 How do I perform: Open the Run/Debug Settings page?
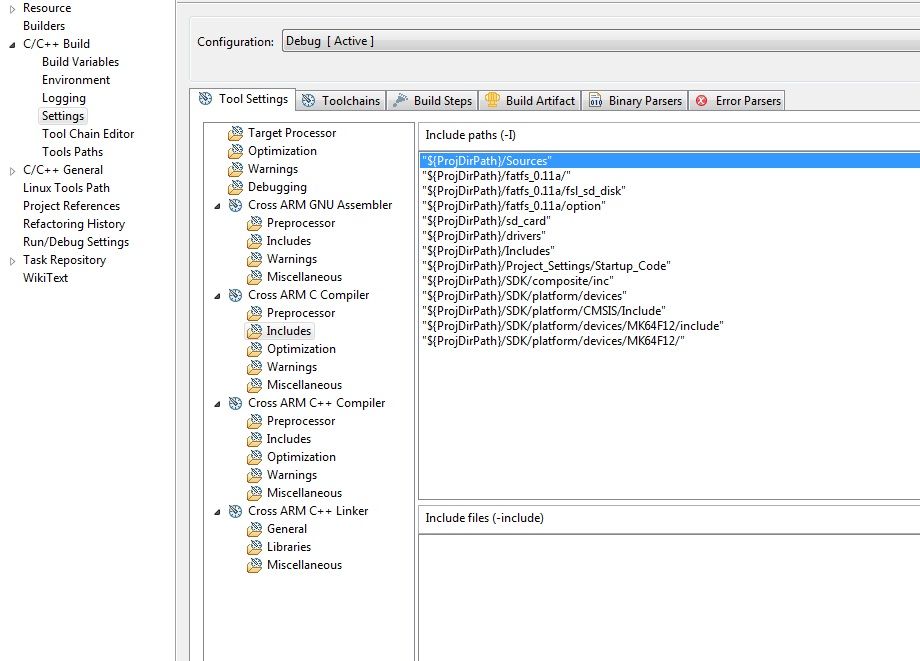[76, 242]
